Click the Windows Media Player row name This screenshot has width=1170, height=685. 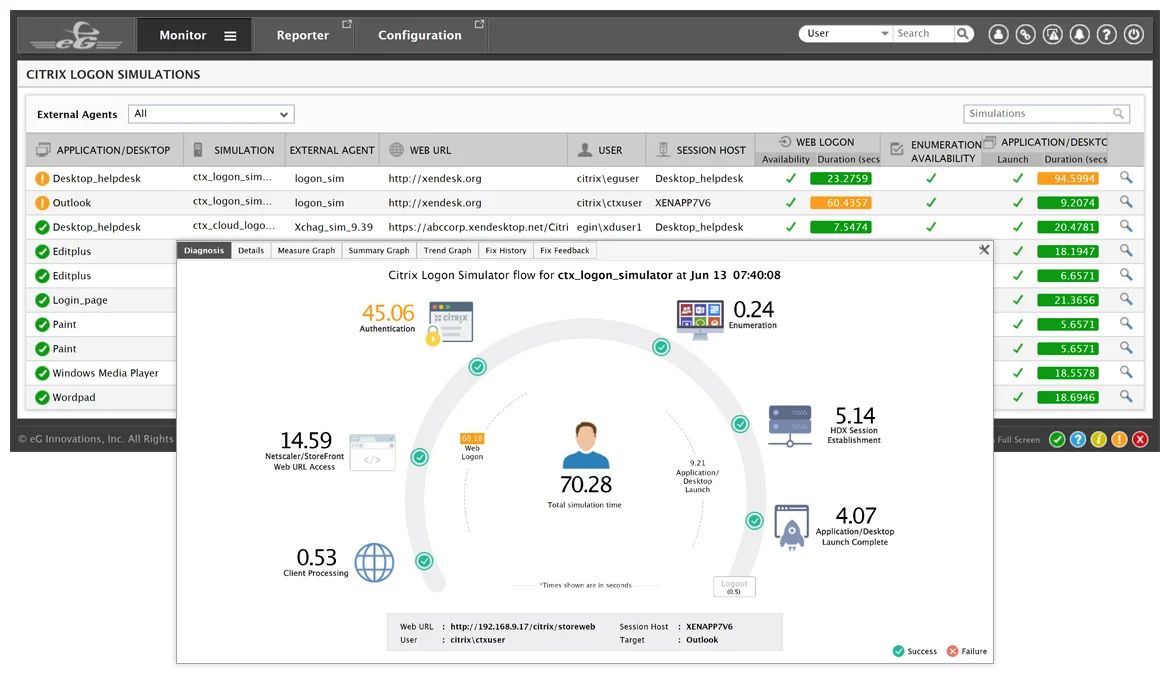point(105,373)
